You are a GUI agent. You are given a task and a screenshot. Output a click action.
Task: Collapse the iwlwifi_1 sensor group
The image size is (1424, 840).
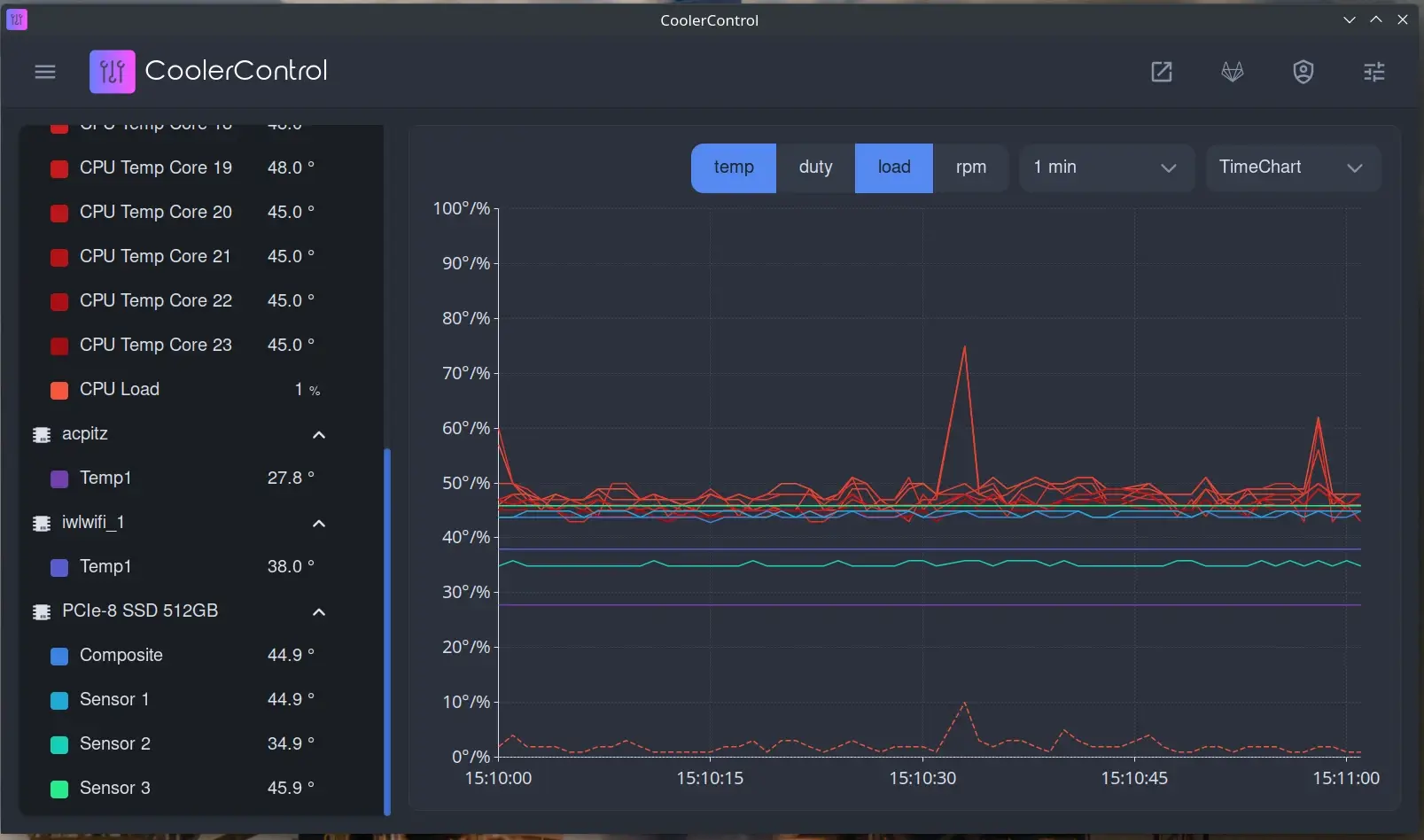(x=319, y=524)
